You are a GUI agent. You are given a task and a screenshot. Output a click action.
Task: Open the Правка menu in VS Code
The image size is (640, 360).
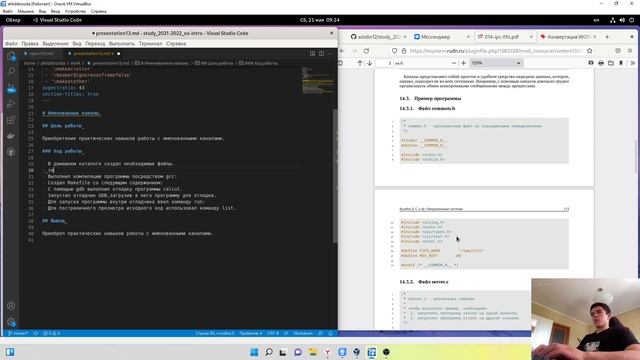30,43
